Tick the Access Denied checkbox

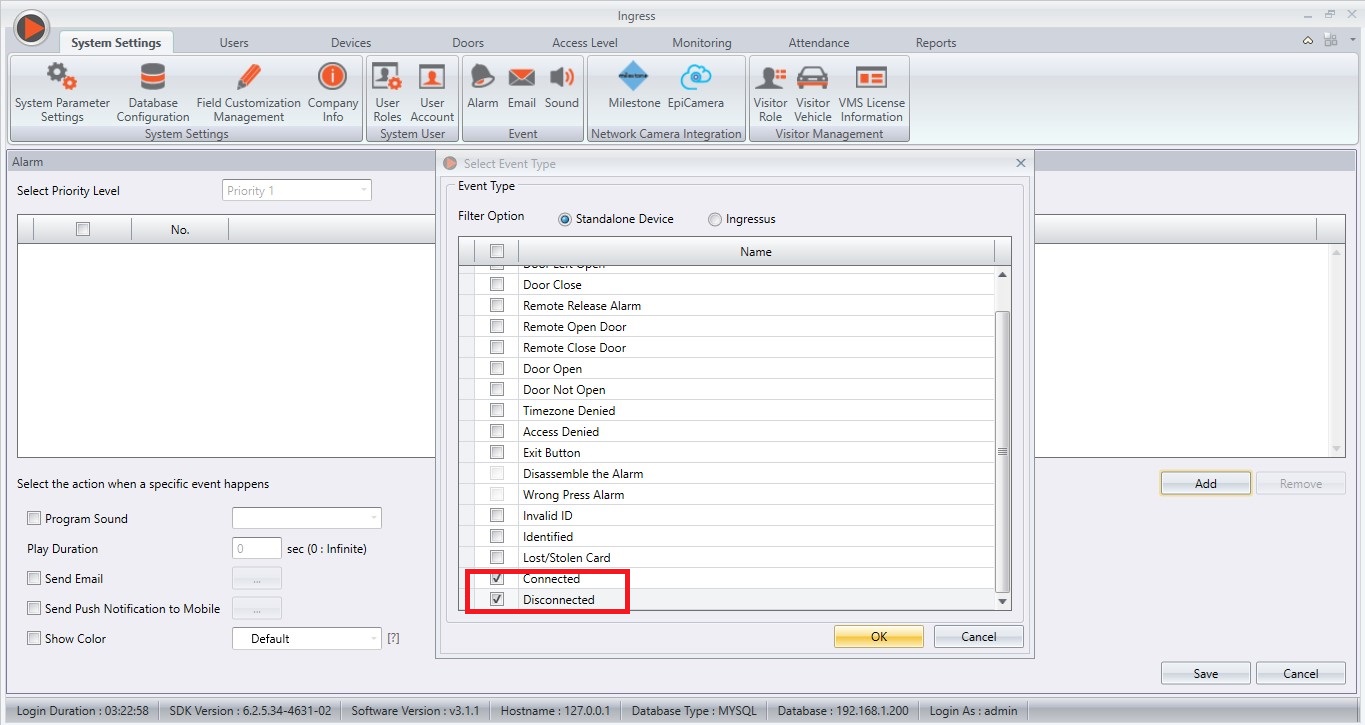pyautogui.click(x=497, y=432)
